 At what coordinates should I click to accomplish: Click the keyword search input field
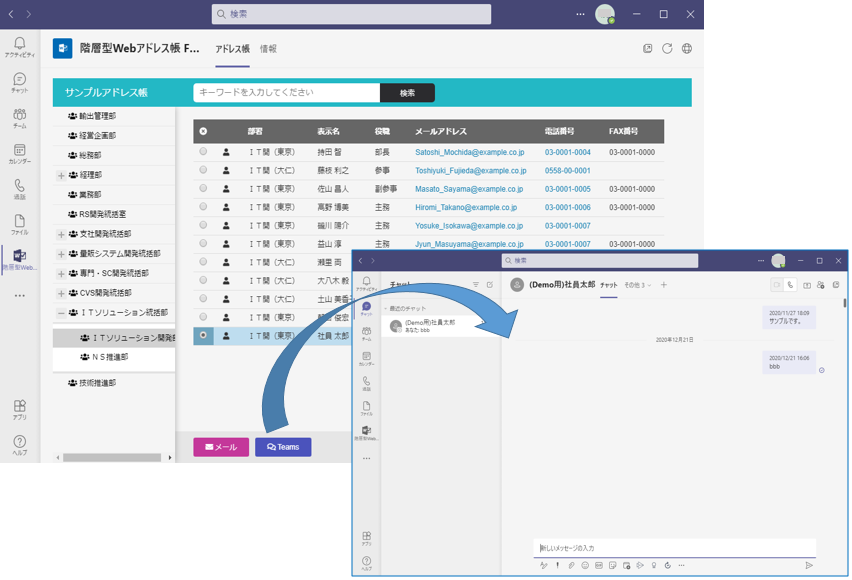pyautogui.click(x=286, y=93)
